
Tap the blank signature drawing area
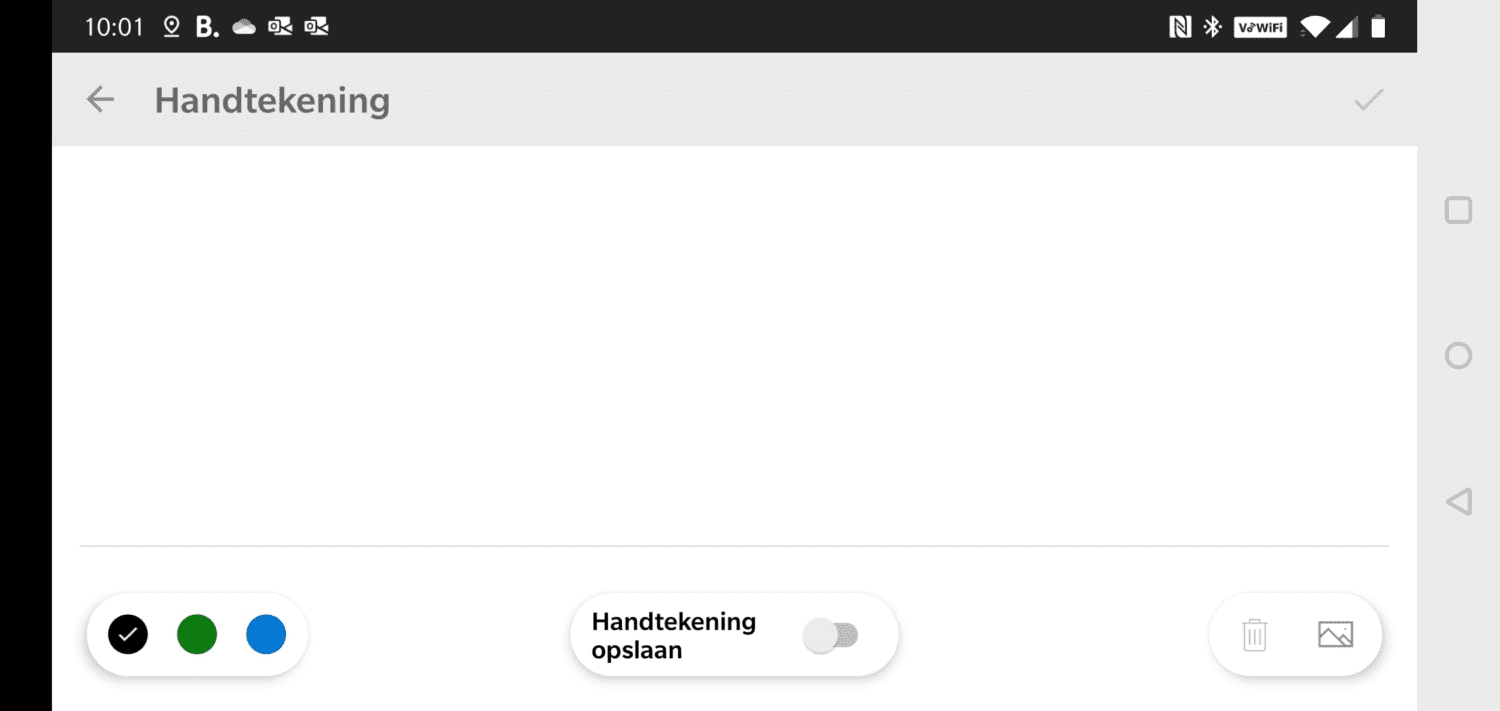click(734, 346)
